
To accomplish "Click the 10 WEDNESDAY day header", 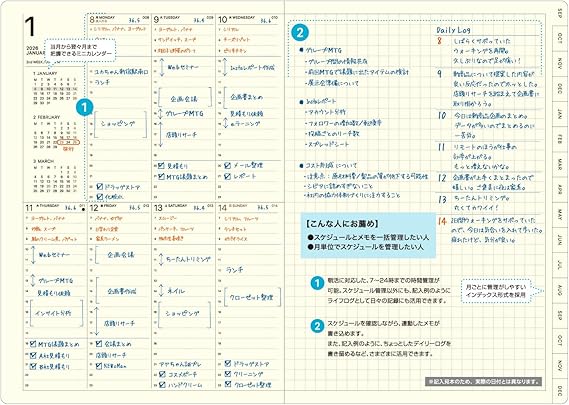I will (249, 19).
